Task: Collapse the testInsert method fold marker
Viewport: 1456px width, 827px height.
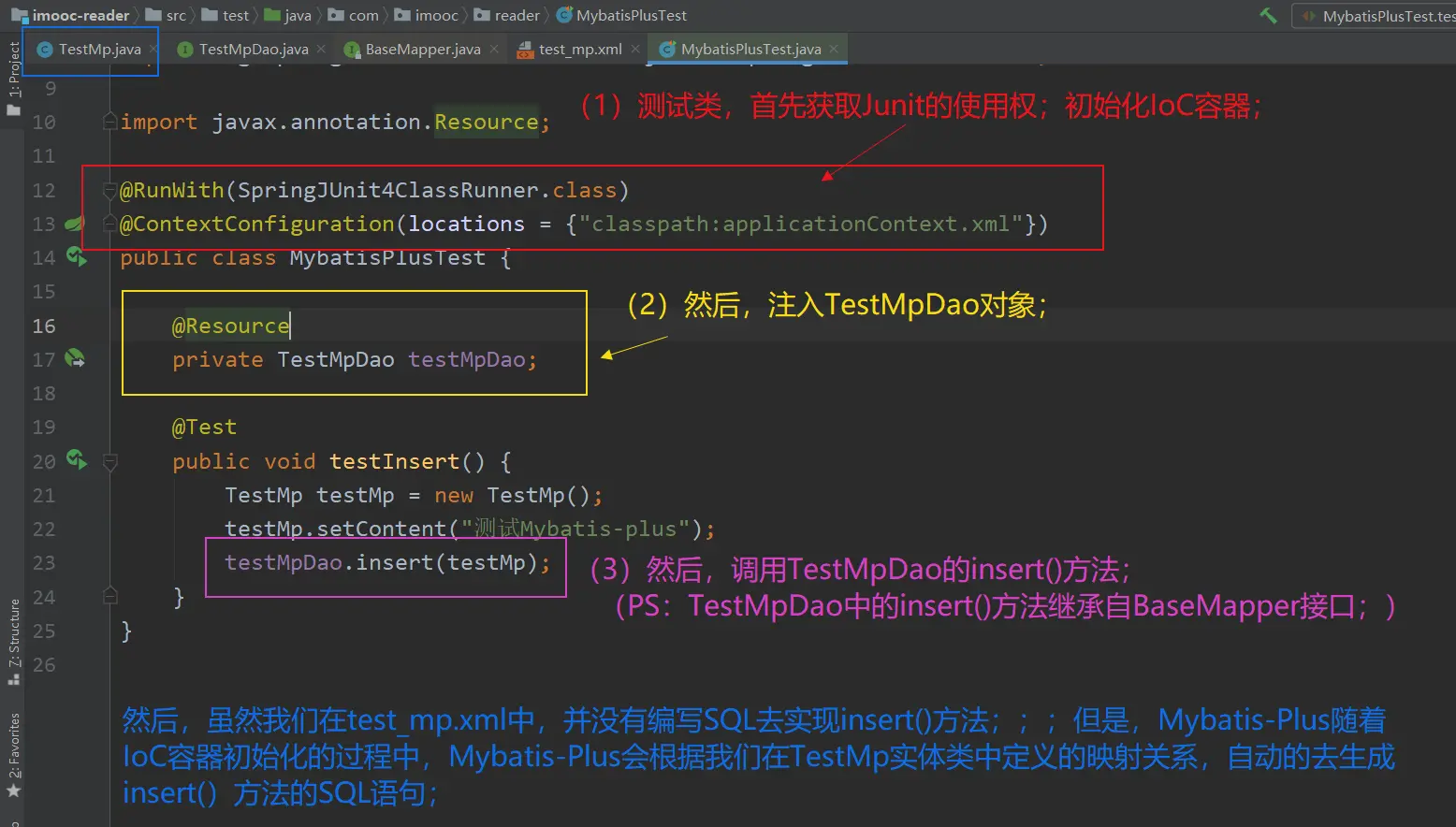Action: pyautogui.click(x=110, y=461)
